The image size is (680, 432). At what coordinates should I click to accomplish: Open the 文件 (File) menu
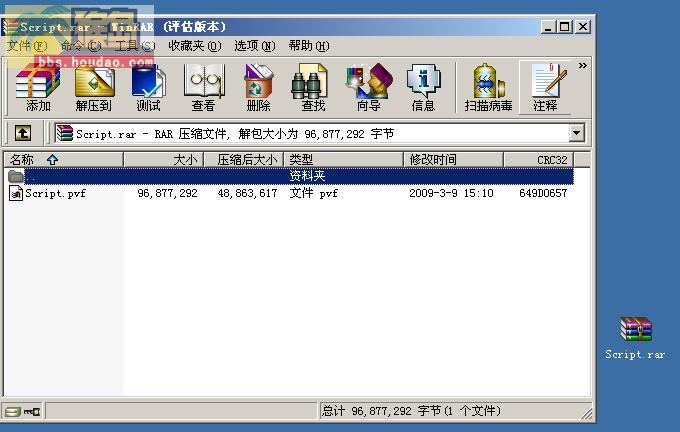coord(27,46)
